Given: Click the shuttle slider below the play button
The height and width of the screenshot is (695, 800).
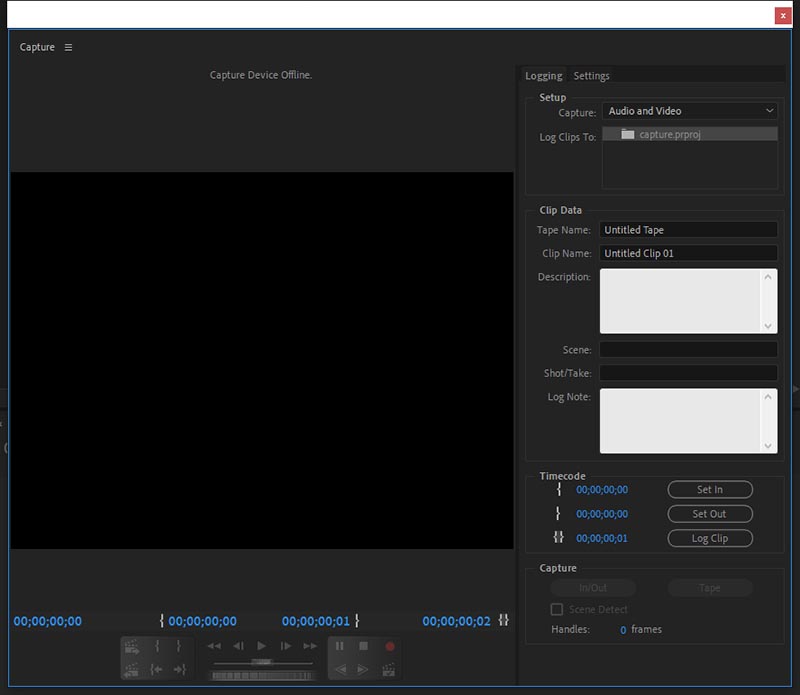Looking at the screenshot, I should tap(262, 662).
